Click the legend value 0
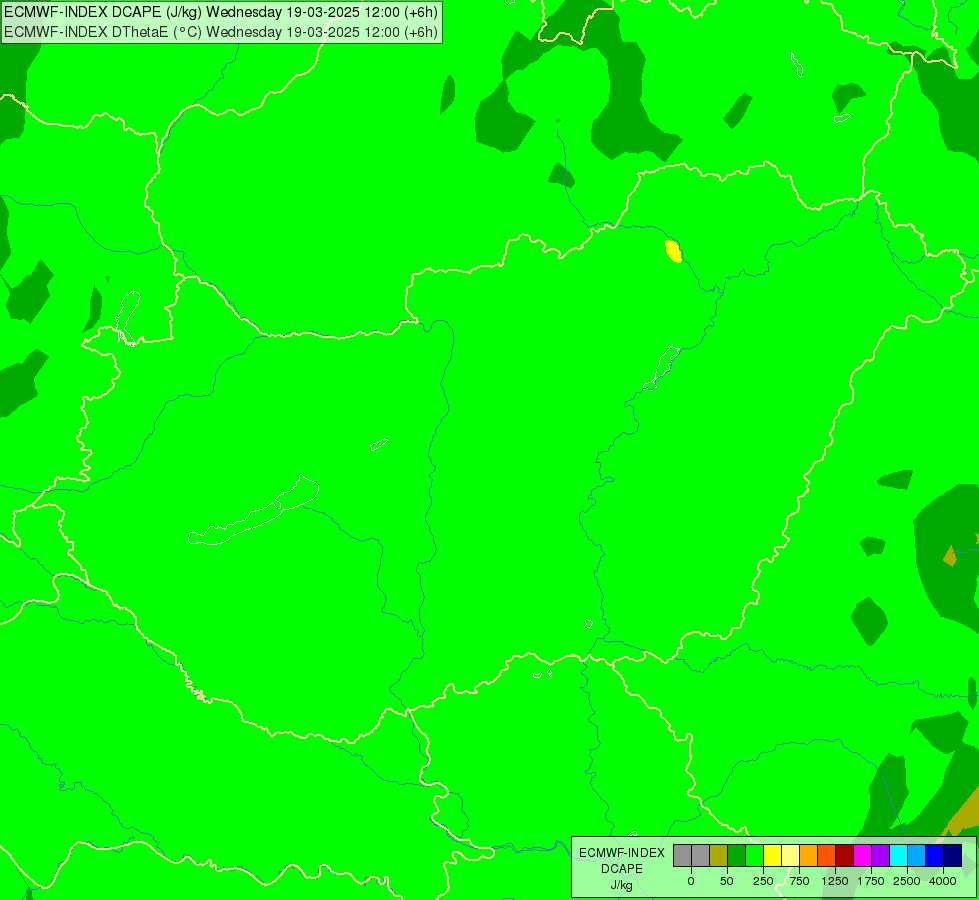Screen dimensions: 979x900 (x=691, y=881)
